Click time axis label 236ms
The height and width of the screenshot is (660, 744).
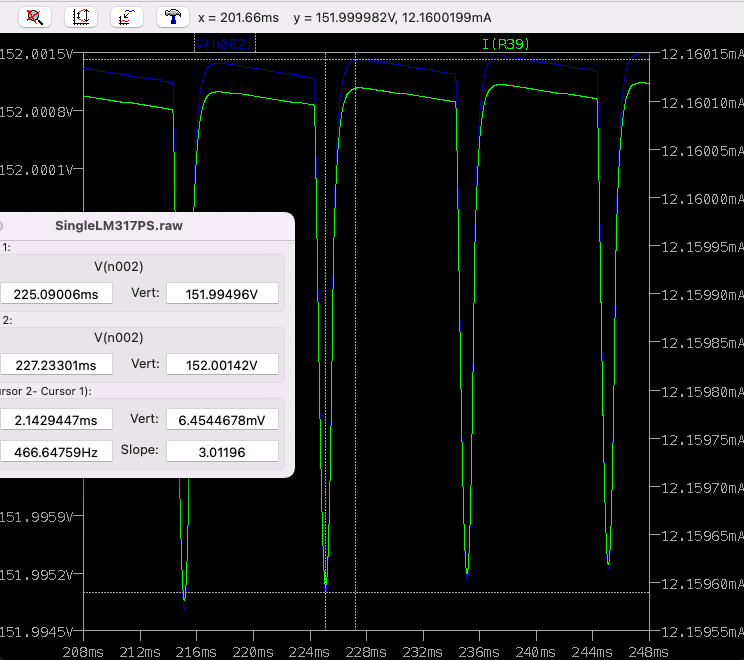click(x=479, y=652)
